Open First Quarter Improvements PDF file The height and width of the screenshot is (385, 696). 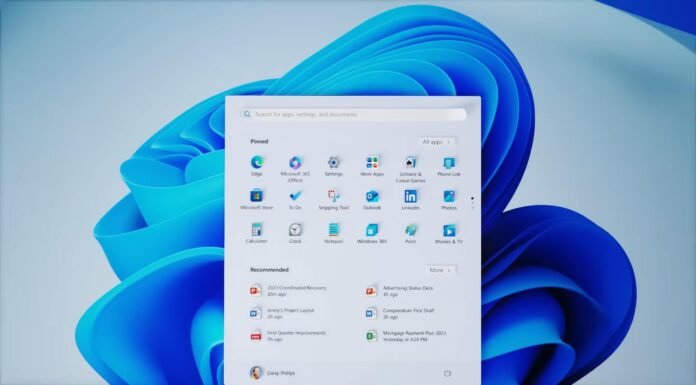[x=288, y=336]
